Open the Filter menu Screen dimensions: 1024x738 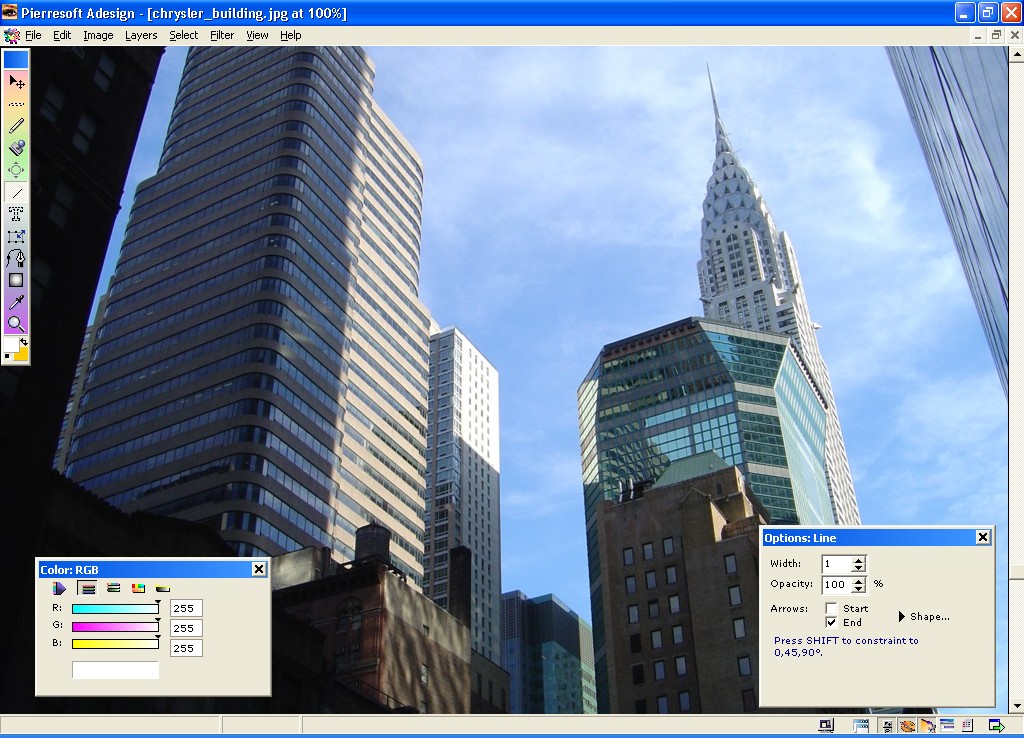(222, 35)
